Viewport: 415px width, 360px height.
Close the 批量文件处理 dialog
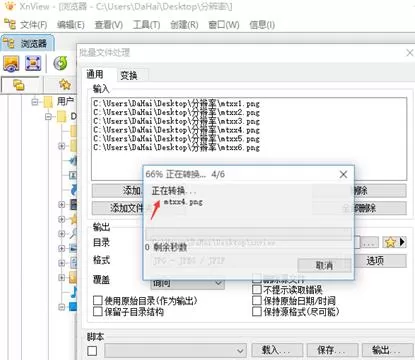click(410, 53)
